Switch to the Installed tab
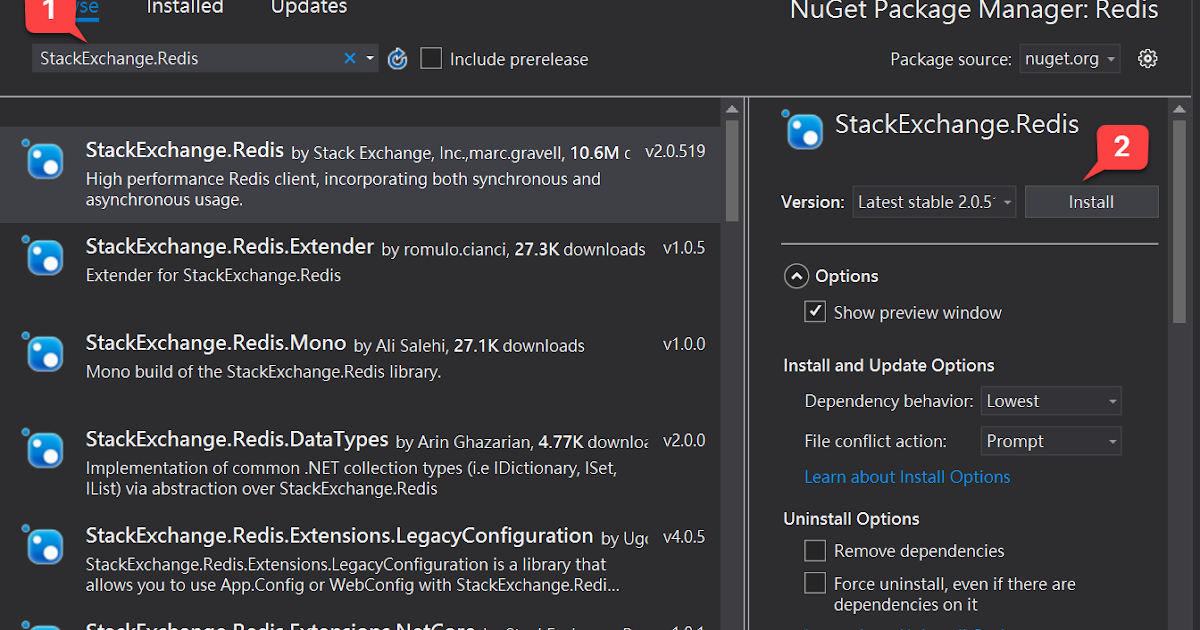The width and height of the screenshot is (1200, 630). pos(185,8)
